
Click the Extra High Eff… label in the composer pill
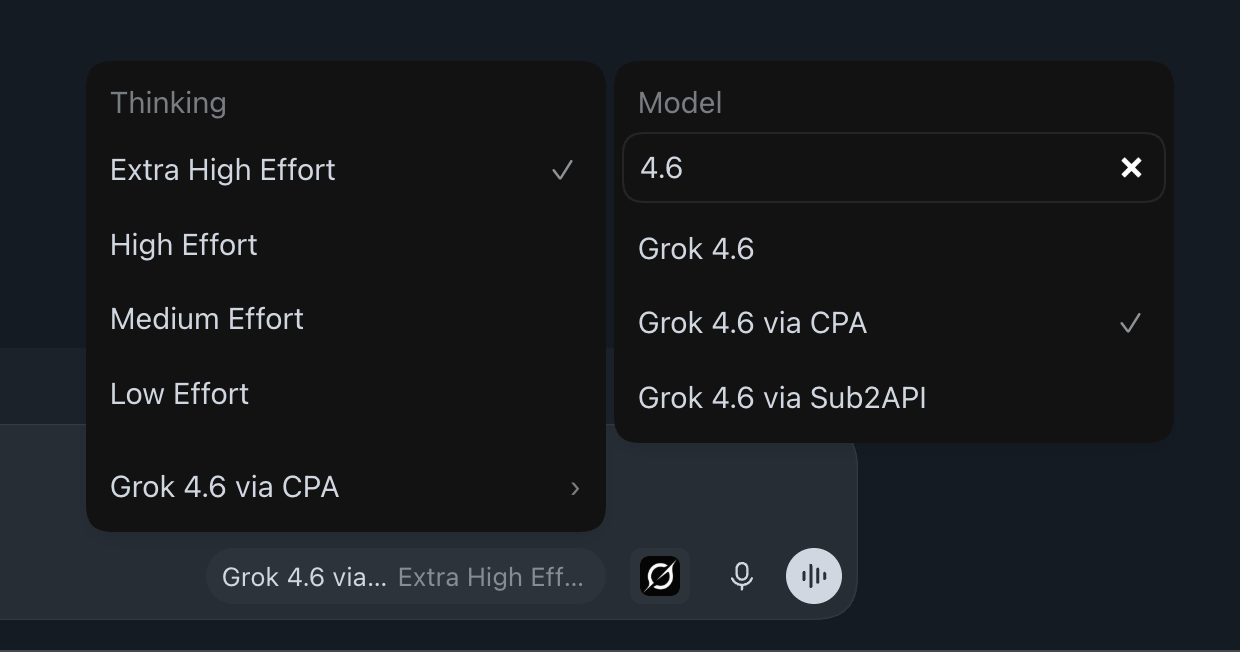click(490, 577)
